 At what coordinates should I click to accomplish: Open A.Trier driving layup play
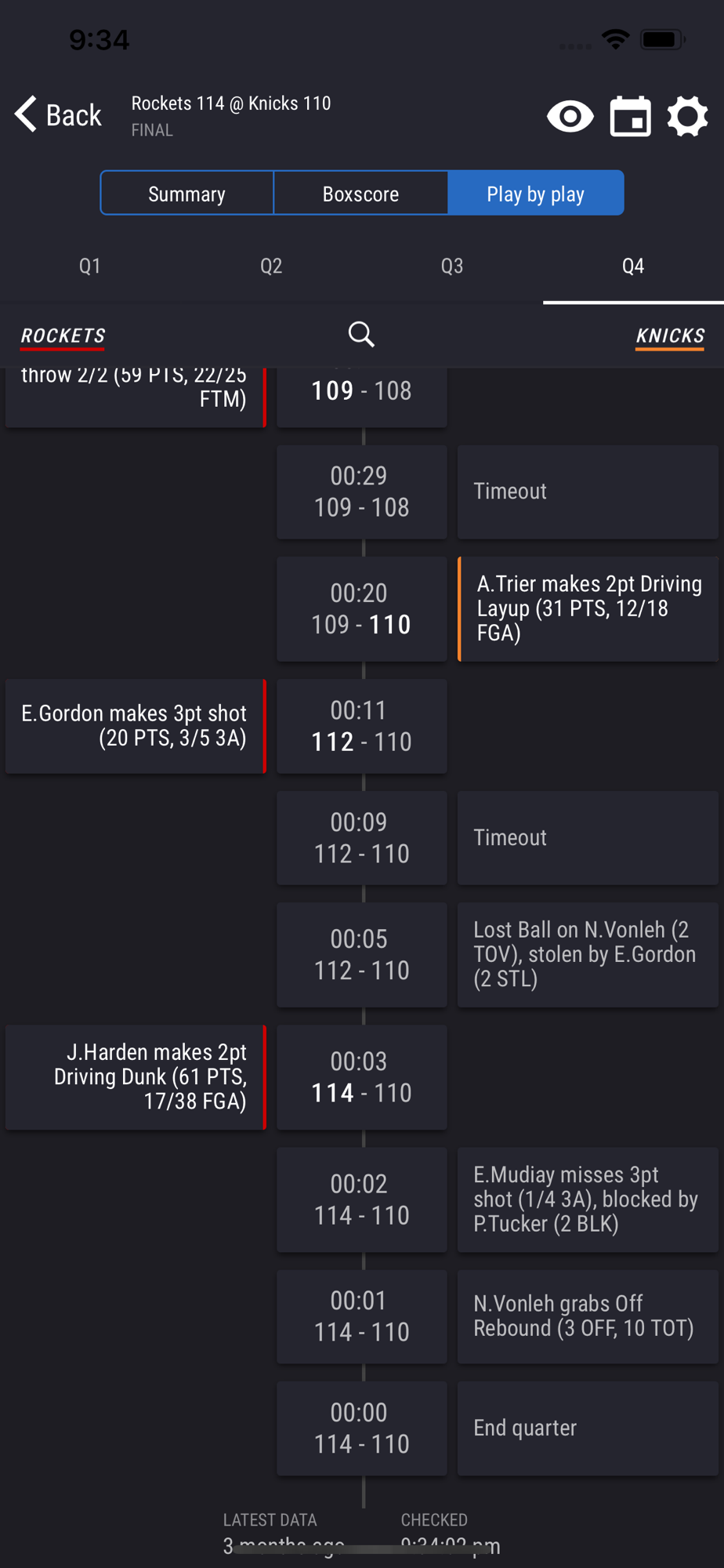(x=588, y=609)
